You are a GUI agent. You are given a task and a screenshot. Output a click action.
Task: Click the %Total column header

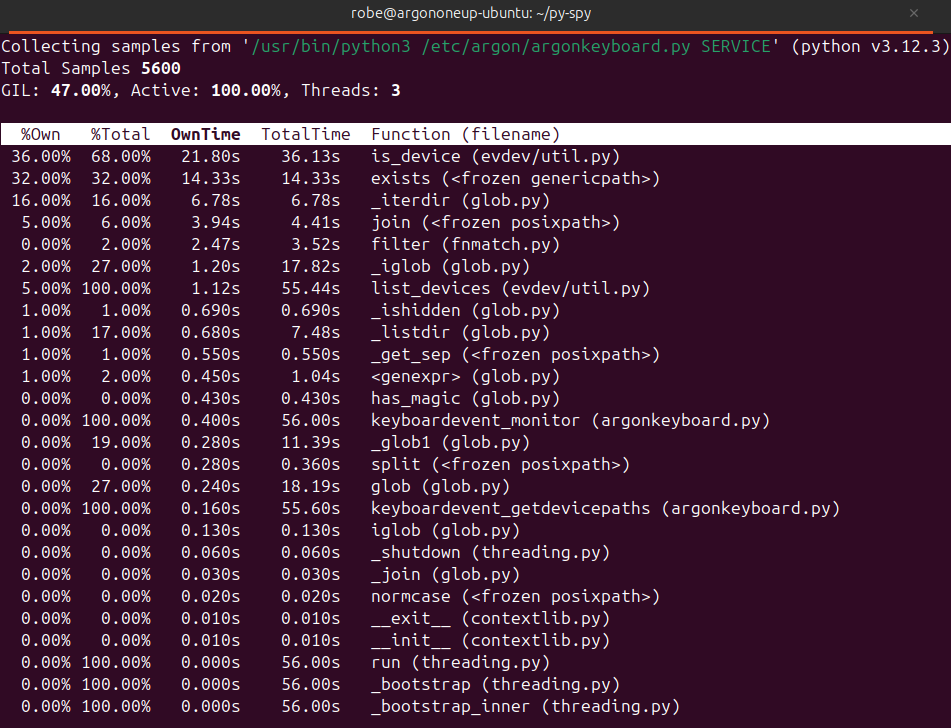(120, 134)
